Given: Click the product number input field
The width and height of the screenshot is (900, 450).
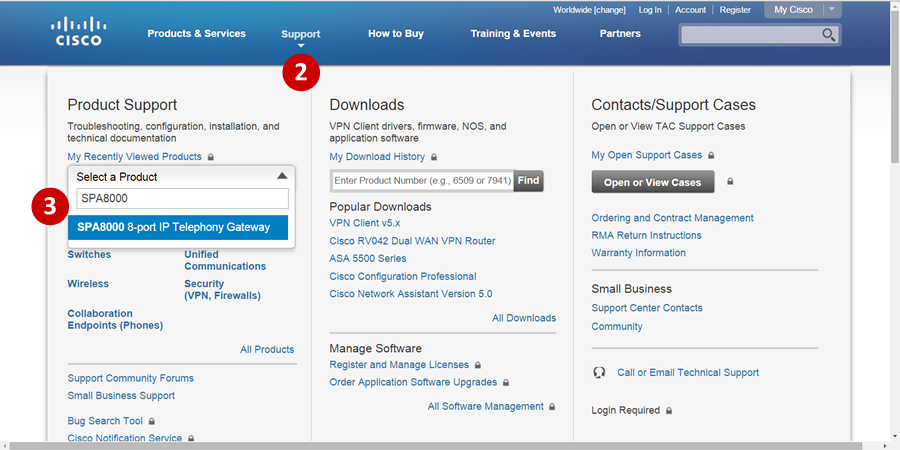Looking at the screenshot, I should pyautogui.click(x=421, y=181).
